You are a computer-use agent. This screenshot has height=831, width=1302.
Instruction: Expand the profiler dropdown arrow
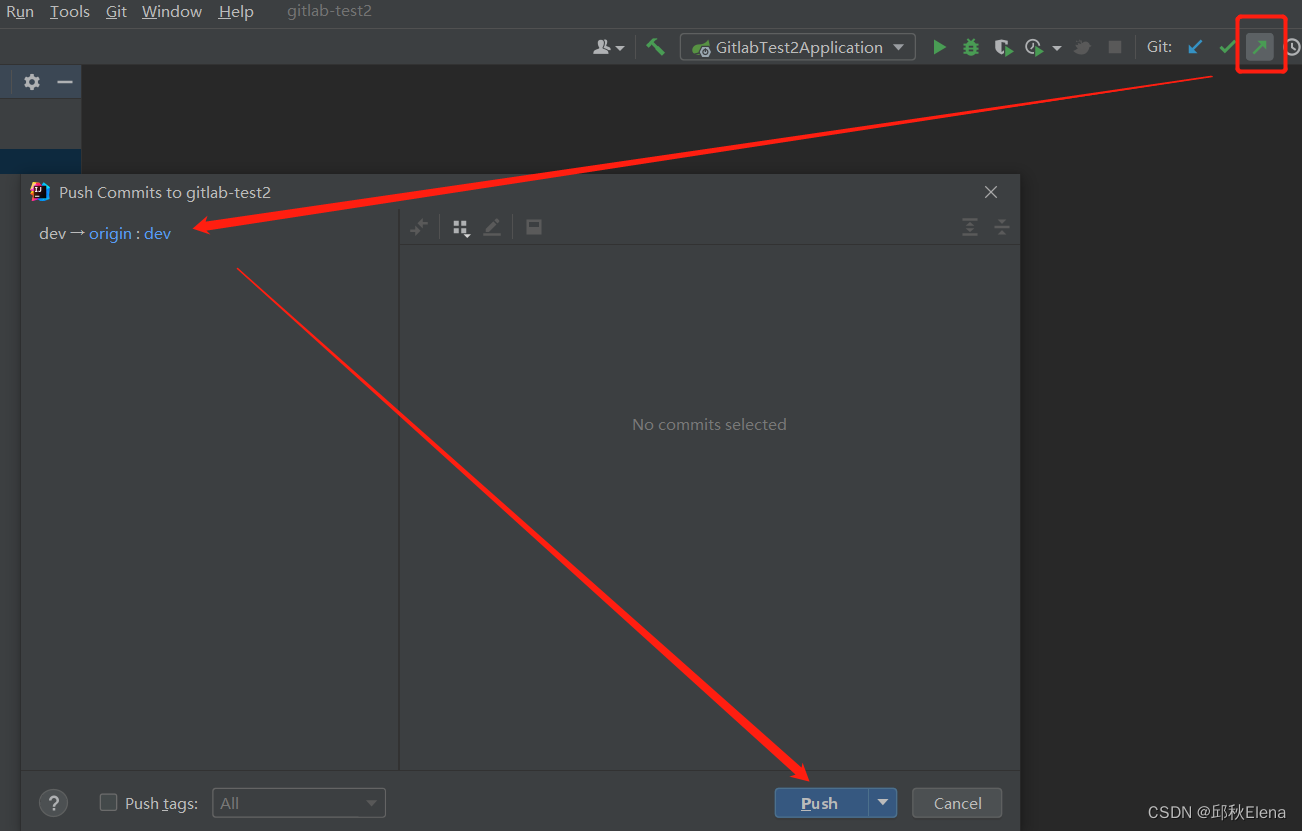pyautogui.click(x=1057, y=48)
